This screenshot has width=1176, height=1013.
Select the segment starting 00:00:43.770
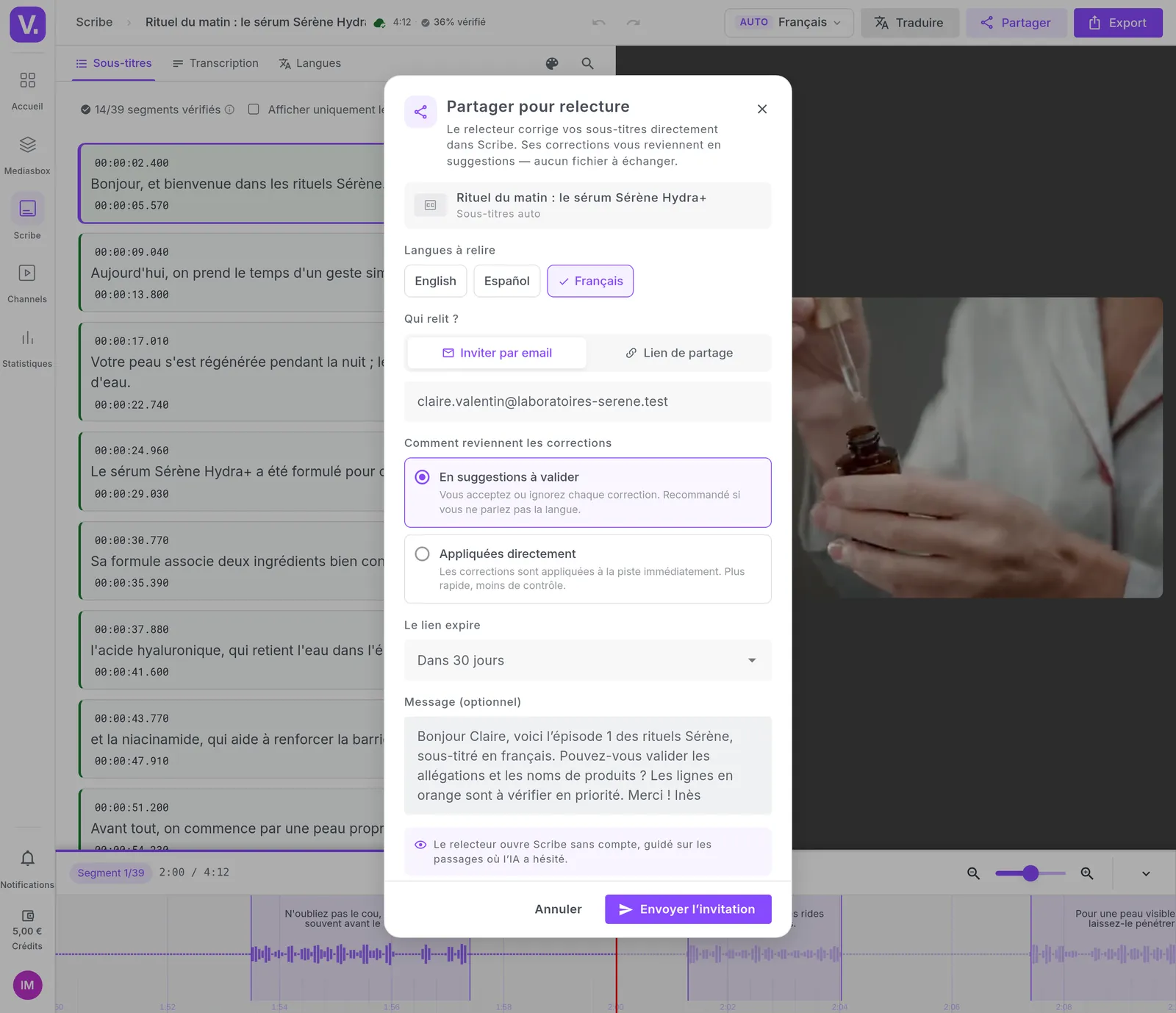point(232,740)
